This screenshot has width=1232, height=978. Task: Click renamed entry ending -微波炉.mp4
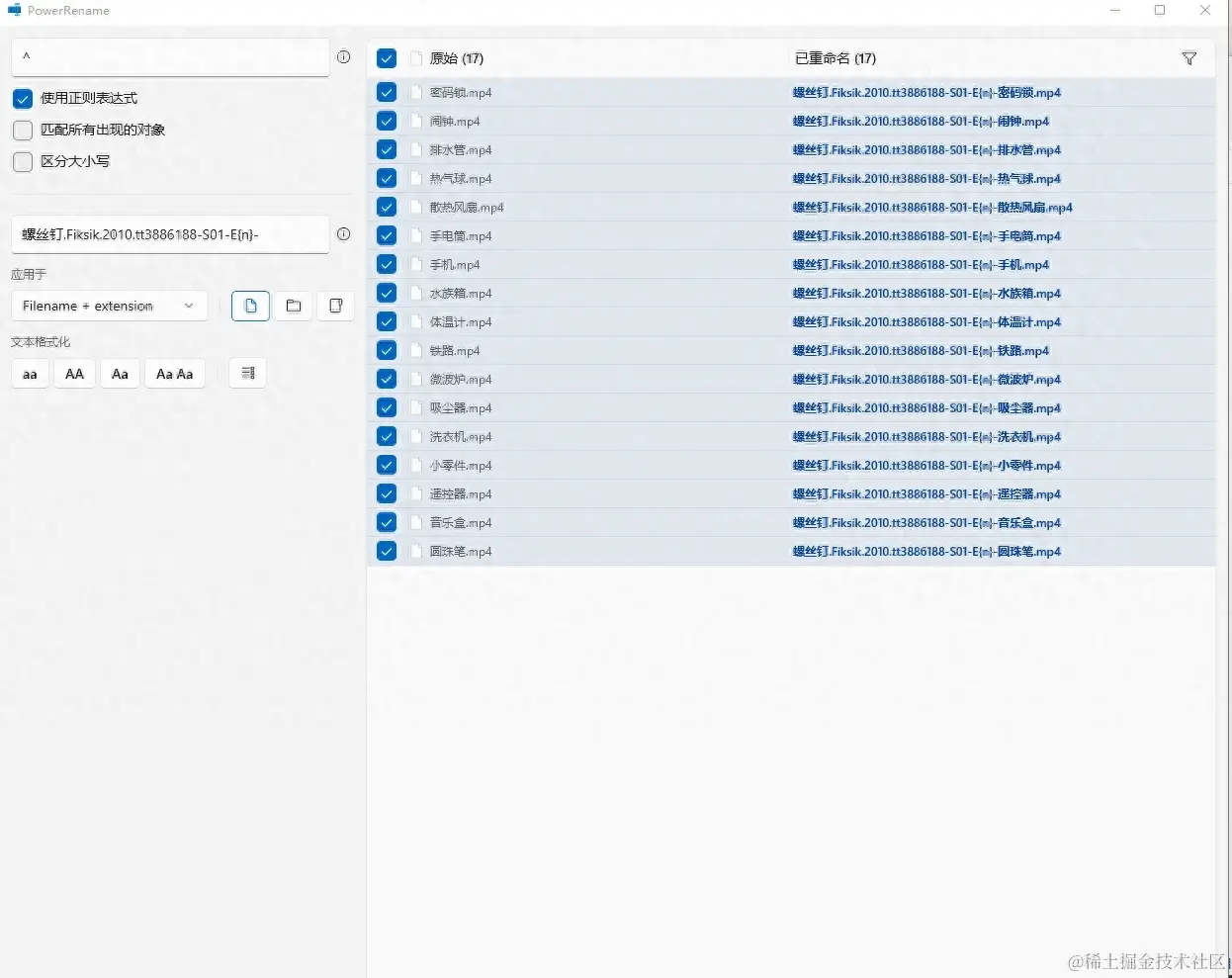tap(926, 379)
